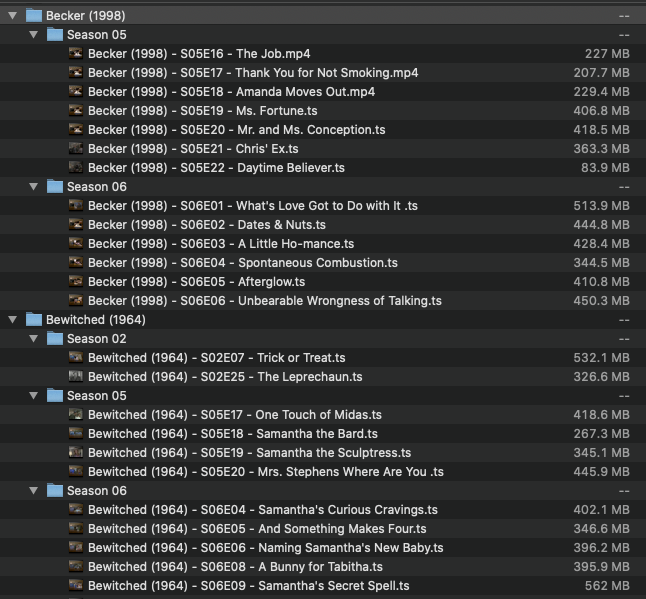Collapse Bewitched Season 02 disclosure triangle

[33, 339]
